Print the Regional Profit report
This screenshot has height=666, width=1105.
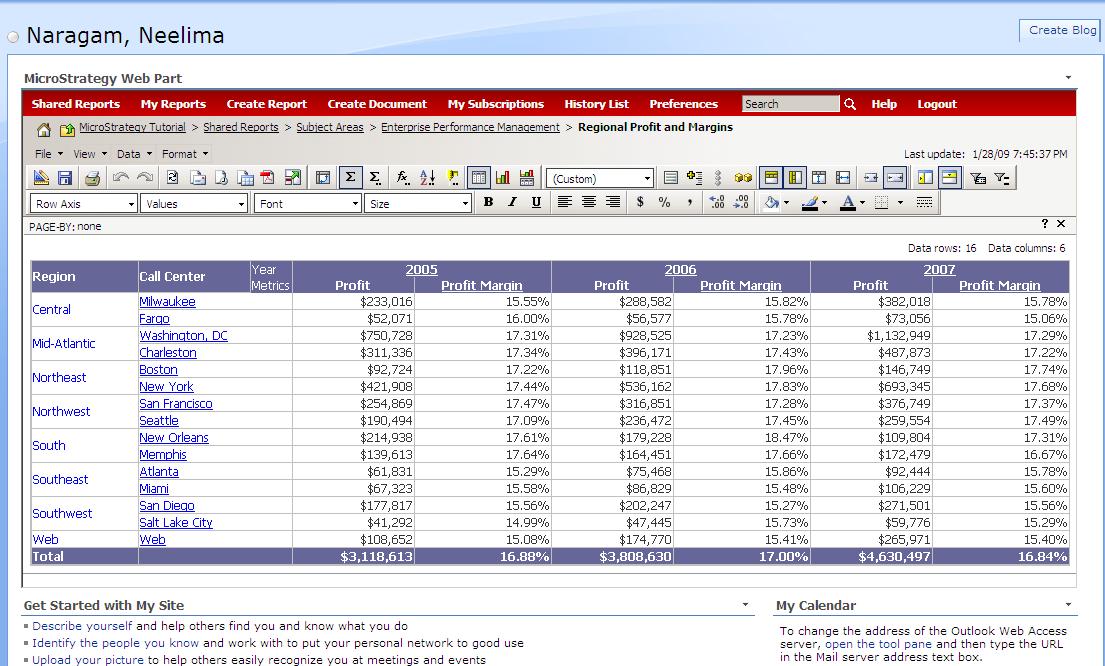coord(92,177)
